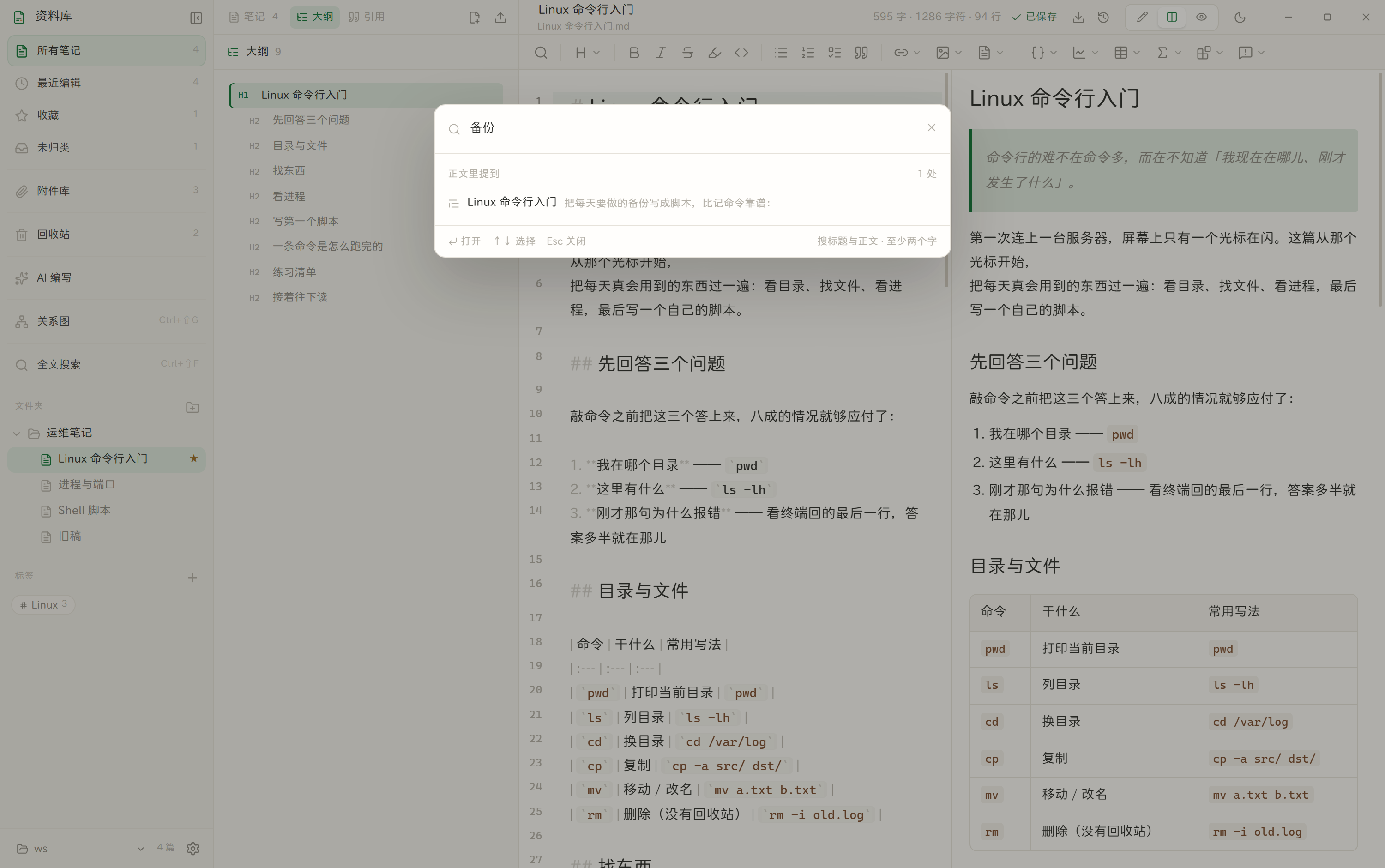Switch to the 大纲 tab
Image resolution: width=1385 pixels, height=868 pixels.
pyautogui.click(x=314, y=17)
